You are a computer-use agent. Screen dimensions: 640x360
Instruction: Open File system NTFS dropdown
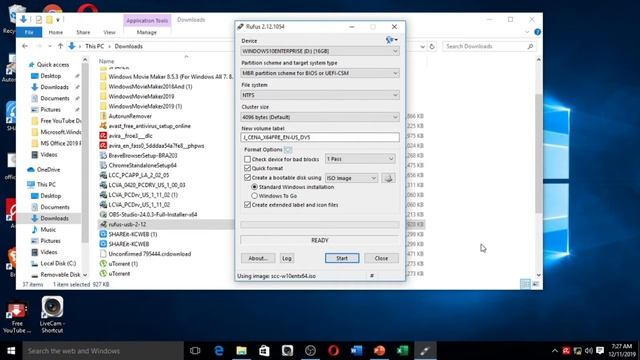coord(320,95)
